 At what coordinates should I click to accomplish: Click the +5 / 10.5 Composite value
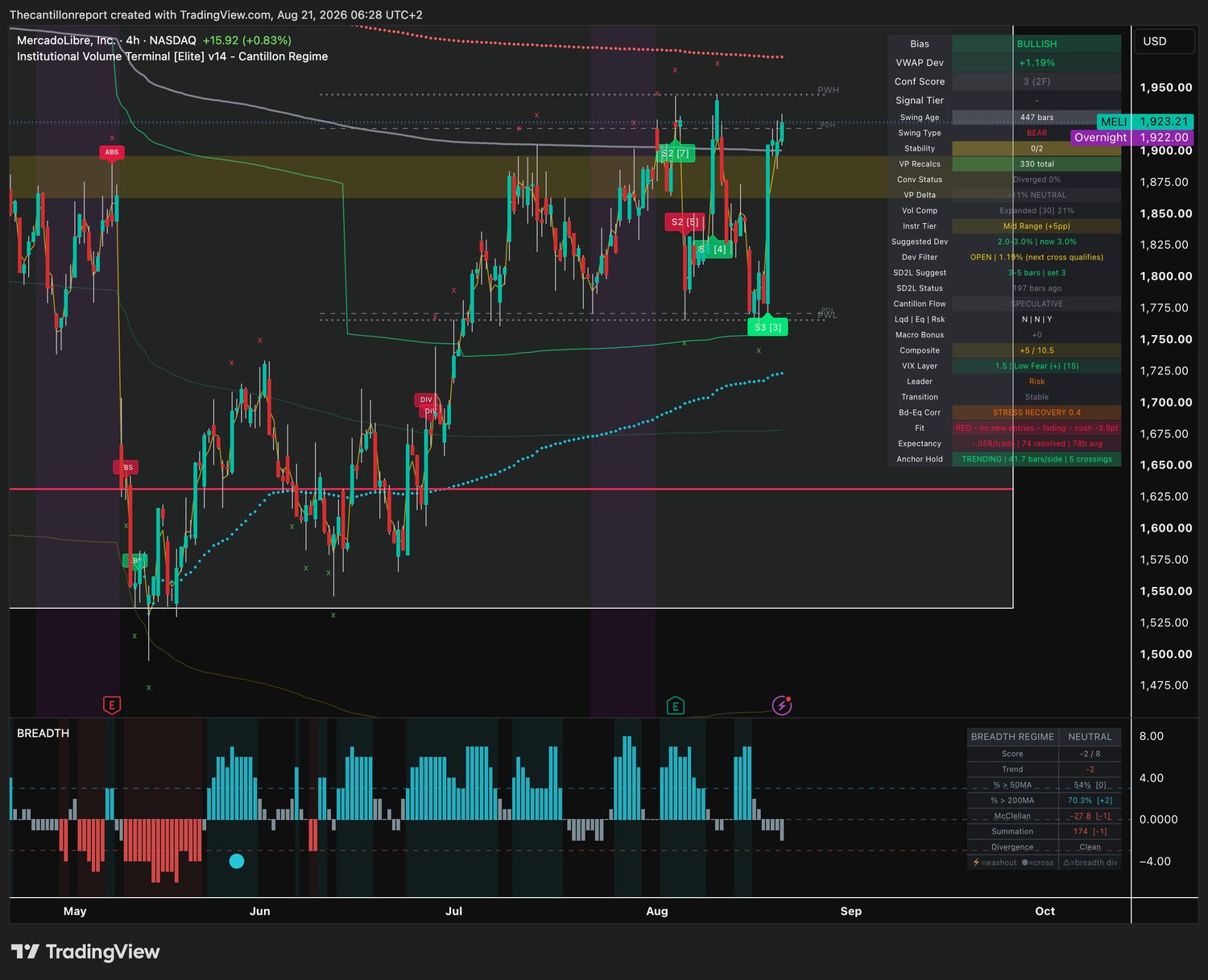(x=1036, y=350)
